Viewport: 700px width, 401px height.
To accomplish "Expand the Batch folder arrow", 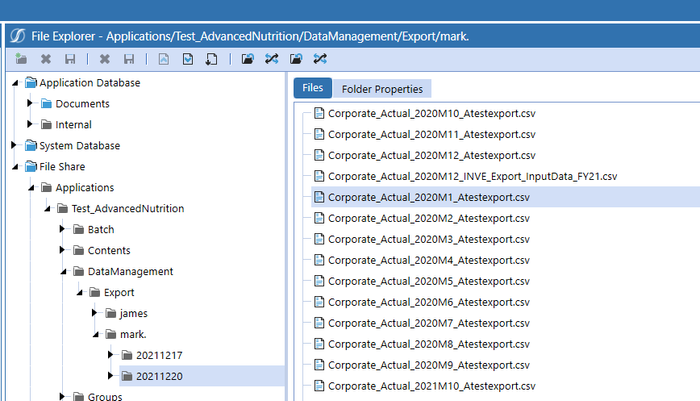I will point(63,230).
